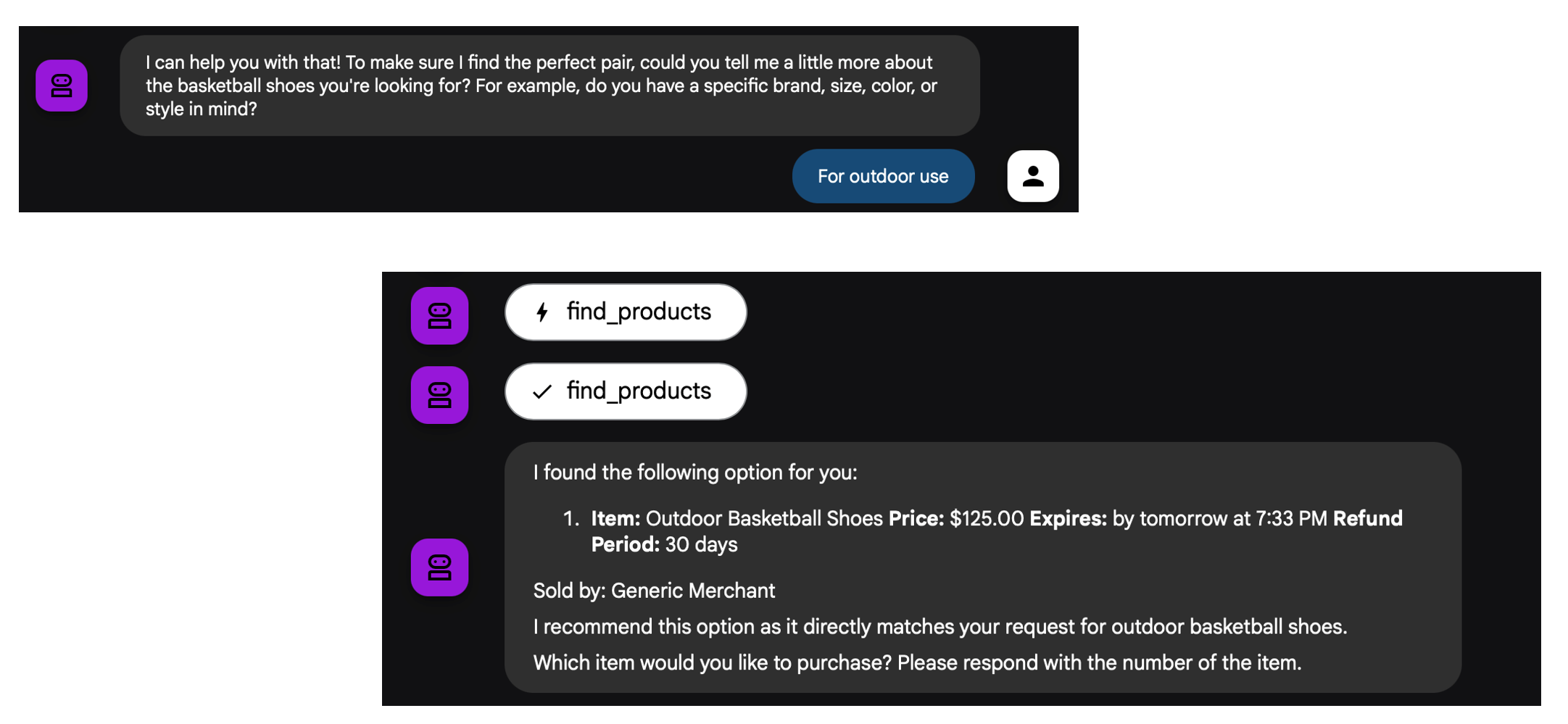Viewport: 1568px width, 724px height.
Task: Click the checkmark icon in find_products chip
Action: [x=542, y=392]
